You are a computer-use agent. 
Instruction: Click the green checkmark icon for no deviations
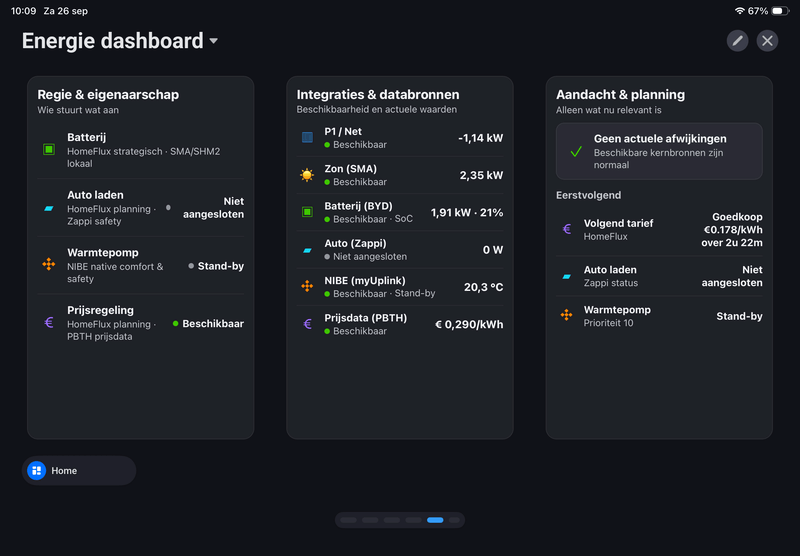(576, 151)
